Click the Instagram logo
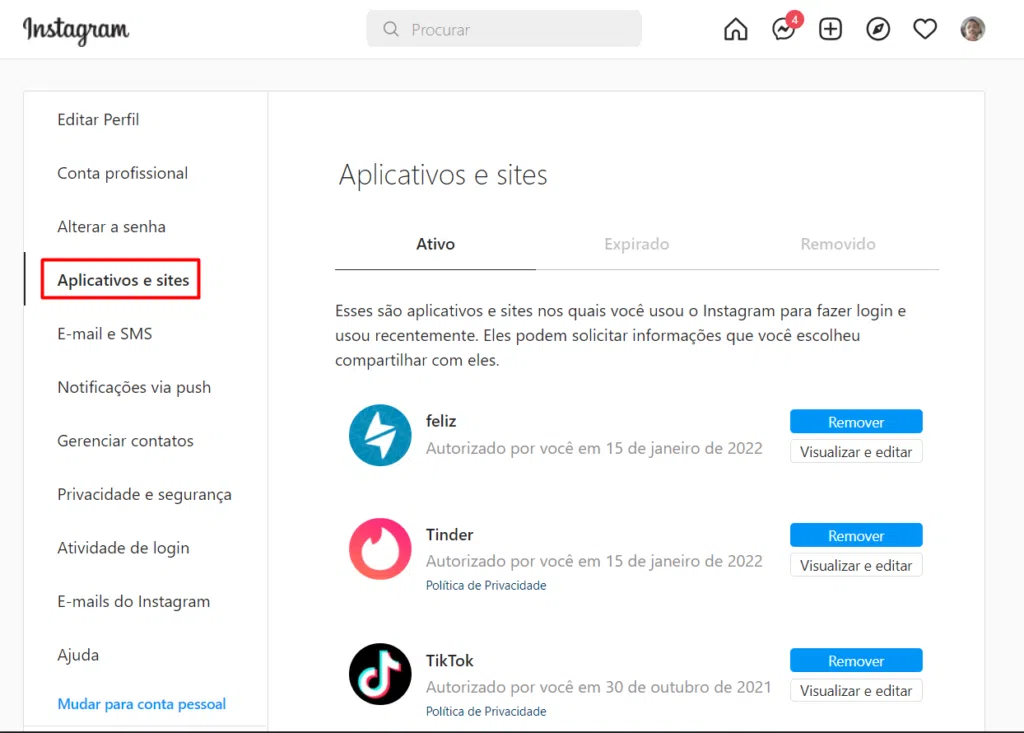1024x733 pixels. coord(75,30)
